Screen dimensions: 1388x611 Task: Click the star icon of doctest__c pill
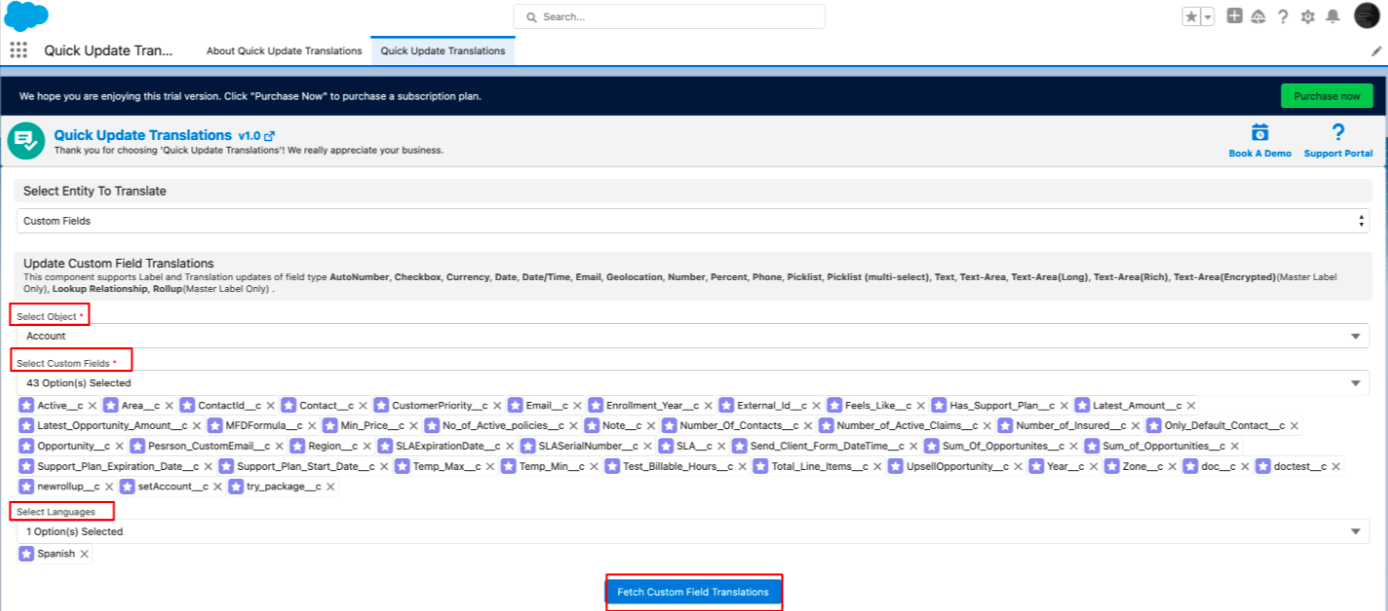coord(1263,467)
